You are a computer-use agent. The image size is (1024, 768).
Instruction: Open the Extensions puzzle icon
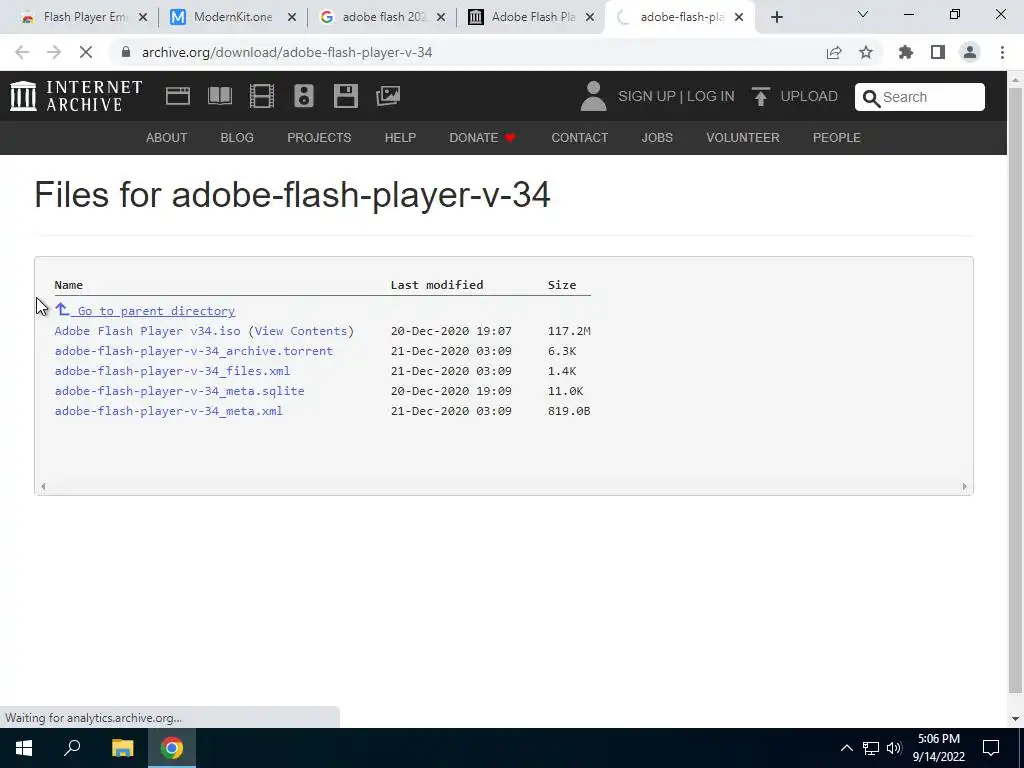pos(906,52)
